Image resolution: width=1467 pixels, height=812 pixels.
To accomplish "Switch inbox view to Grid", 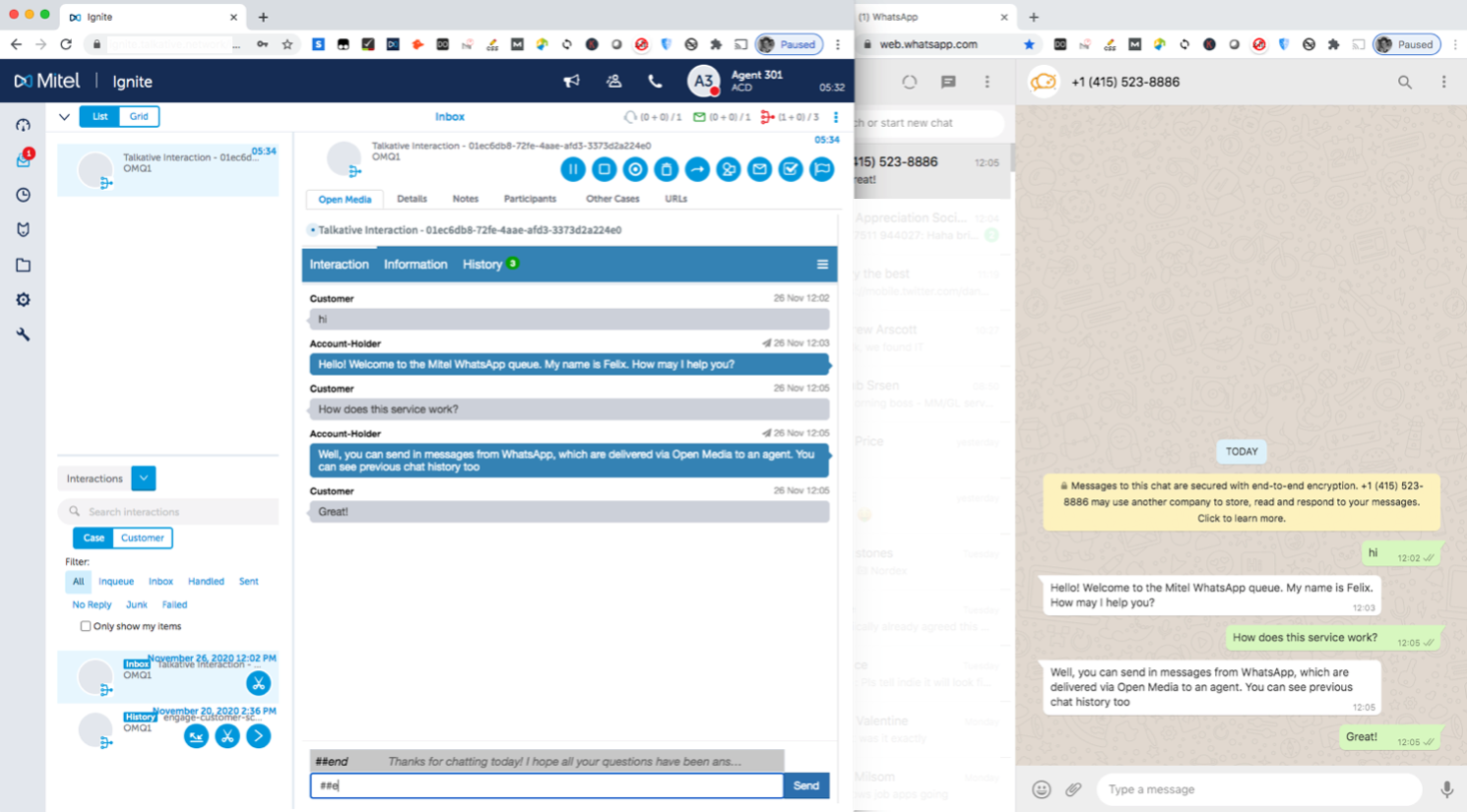I will tap(139, 116).
